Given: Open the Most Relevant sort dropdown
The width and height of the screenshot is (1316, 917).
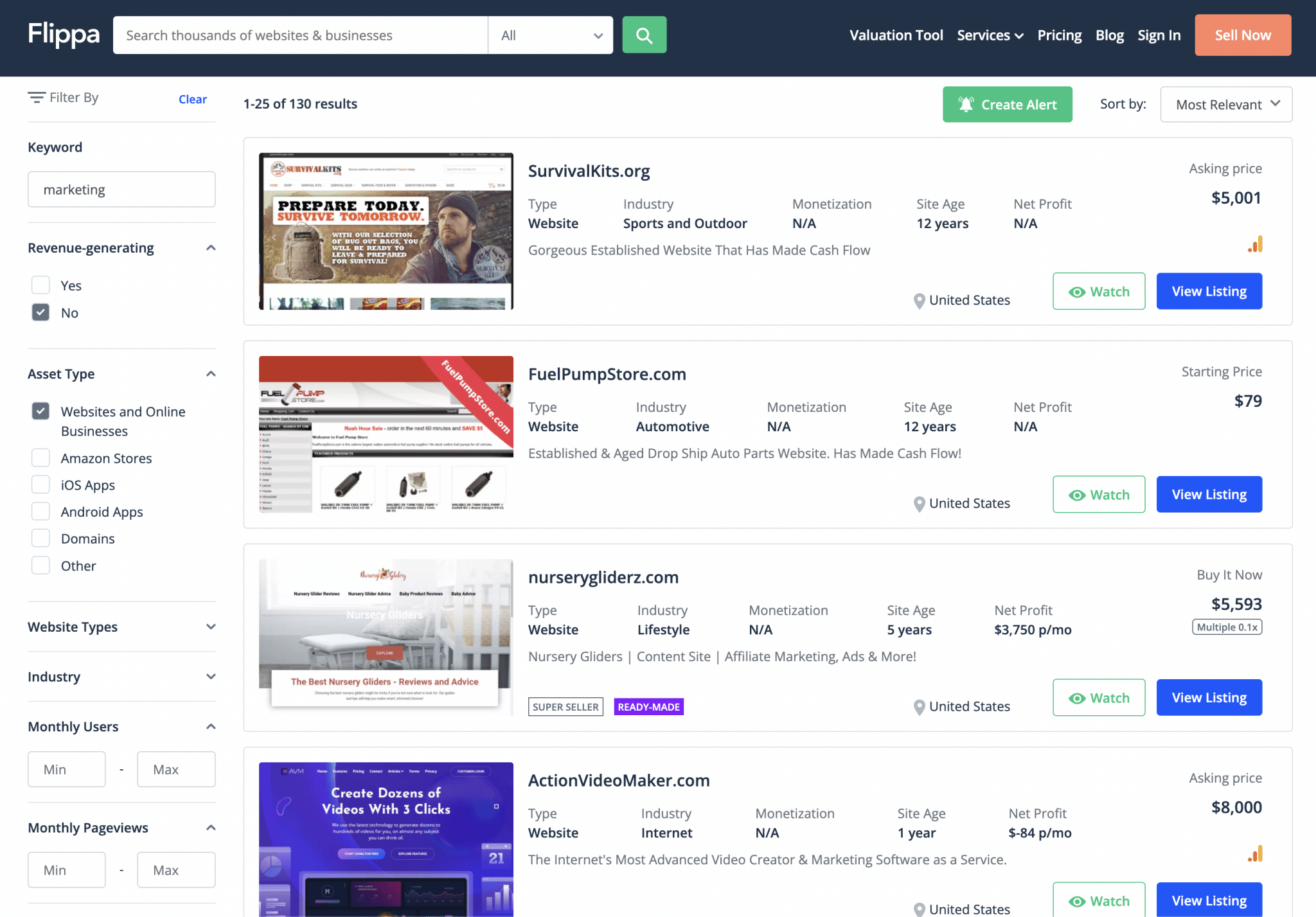Looking at the screenshot, I should pyautogui.click(x=1226, y=104).
